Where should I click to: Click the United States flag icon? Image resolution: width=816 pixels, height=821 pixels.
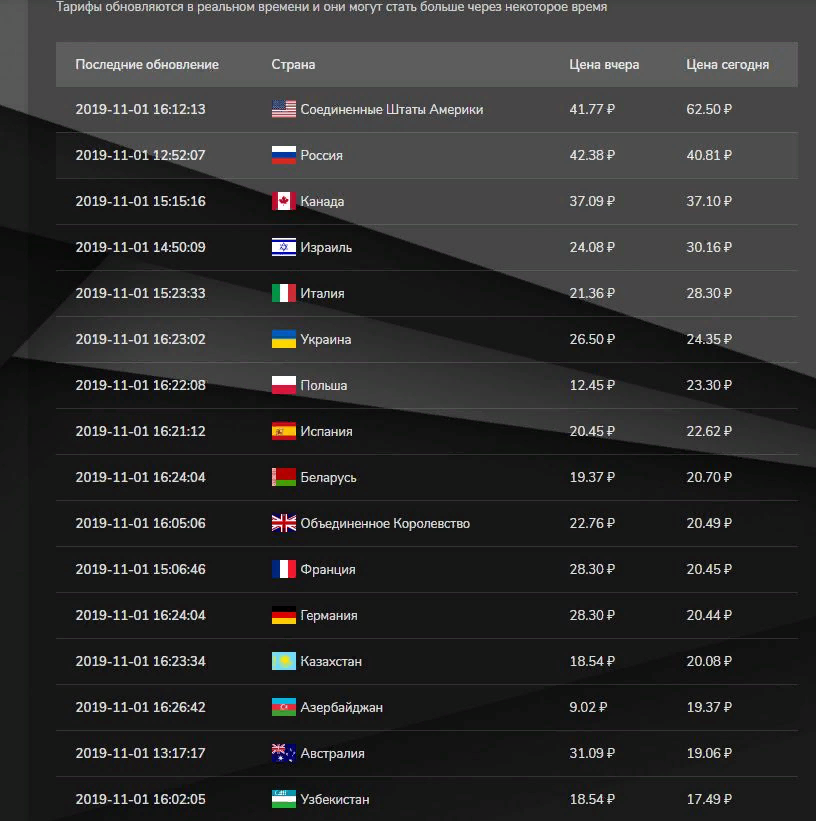click(284, 109)
